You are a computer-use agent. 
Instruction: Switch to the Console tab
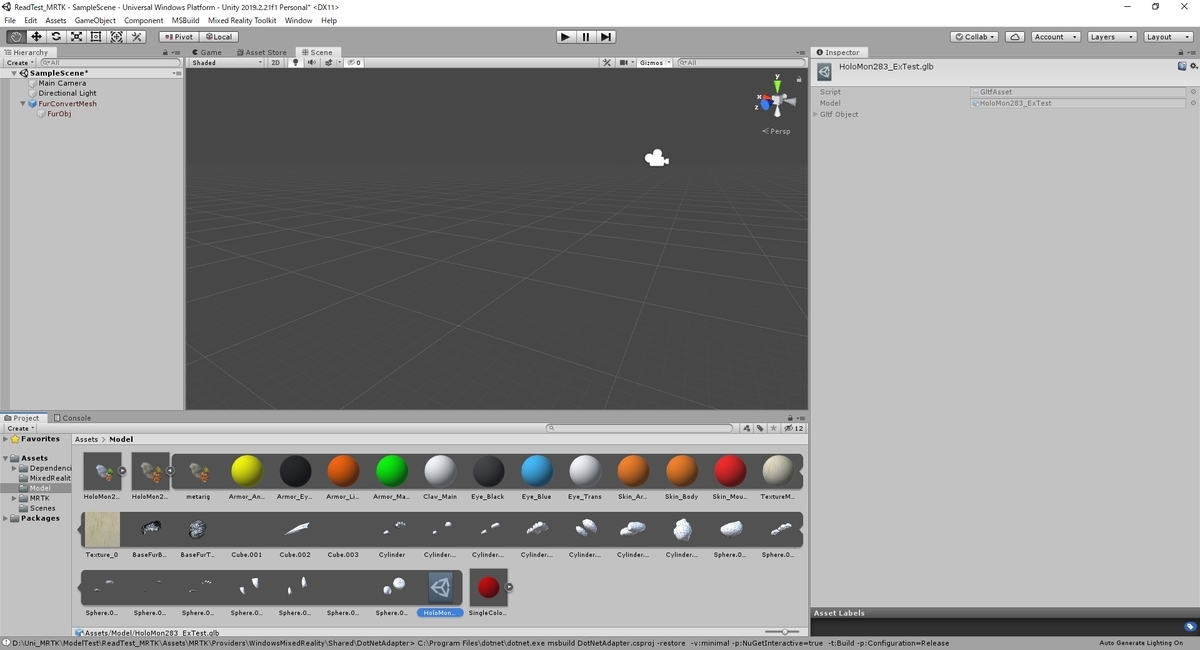point(72,418)
